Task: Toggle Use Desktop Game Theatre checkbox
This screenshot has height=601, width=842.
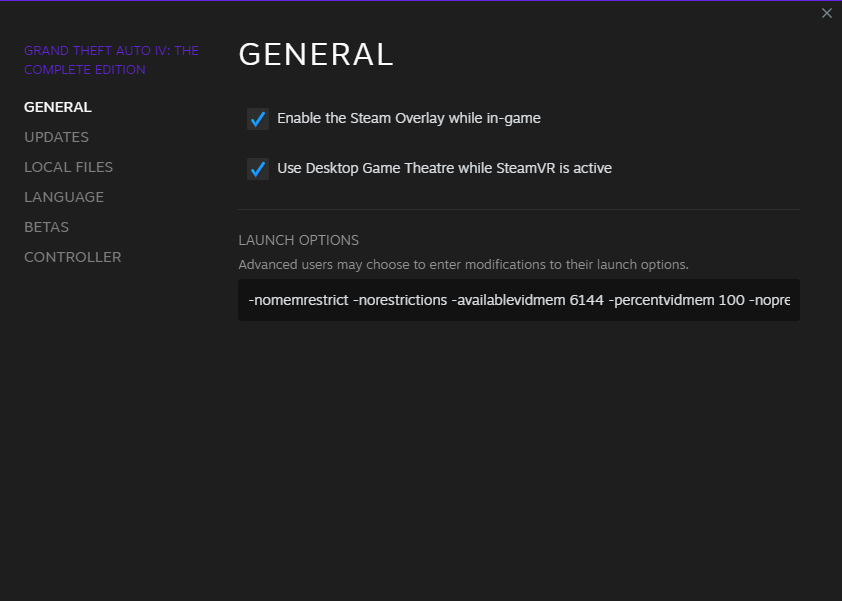Action: point(258,169)
